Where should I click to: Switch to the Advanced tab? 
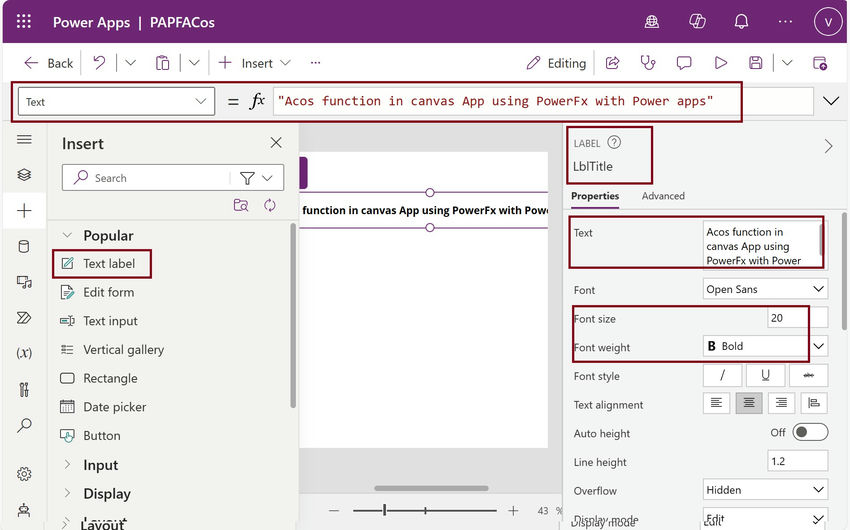[663, 196]
